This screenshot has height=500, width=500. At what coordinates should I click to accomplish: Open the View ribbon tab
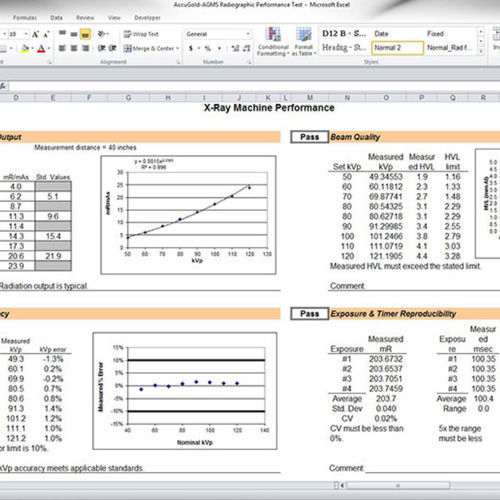pyautogui.click(x=114, y=18)
